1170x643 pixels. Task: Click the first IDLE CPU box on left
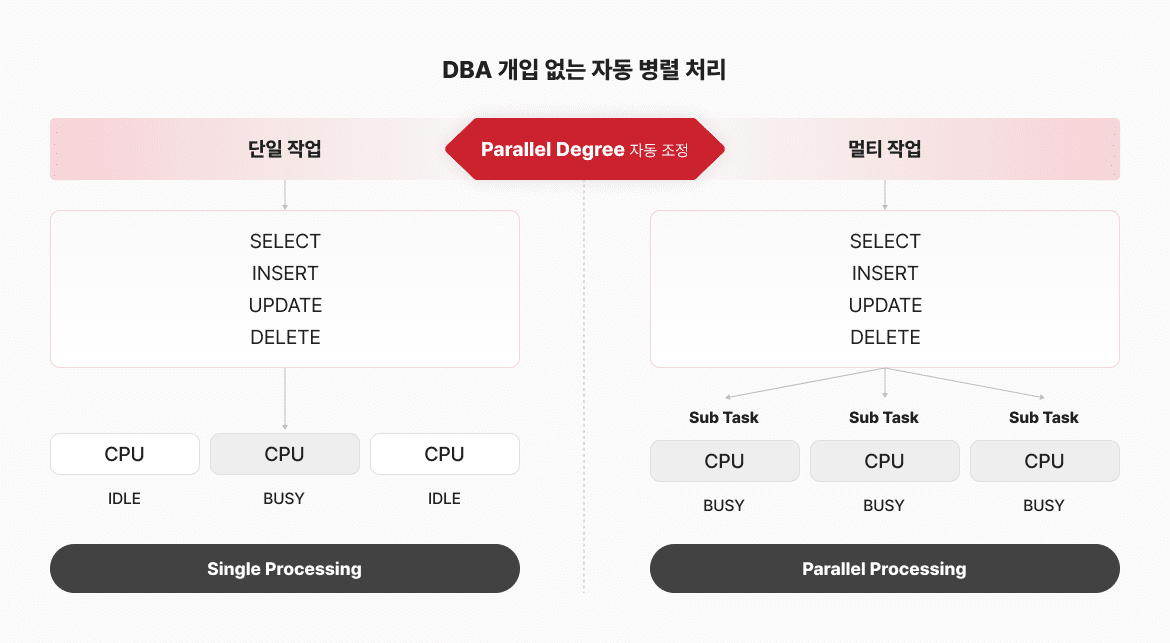pyautogui.click(x=125, y=454)
